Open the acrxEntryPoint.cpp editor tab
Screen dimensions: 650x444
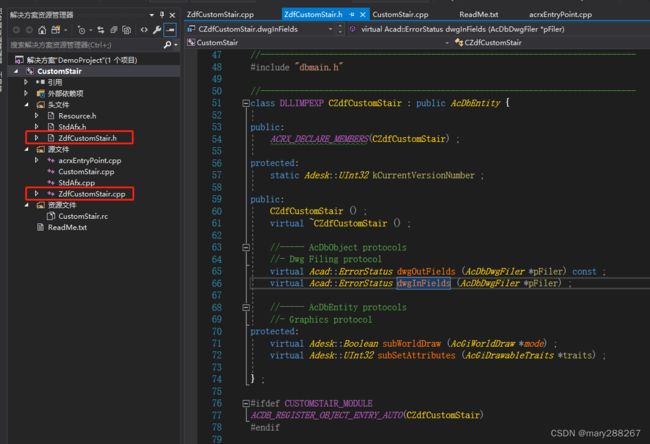pos(560,15)
